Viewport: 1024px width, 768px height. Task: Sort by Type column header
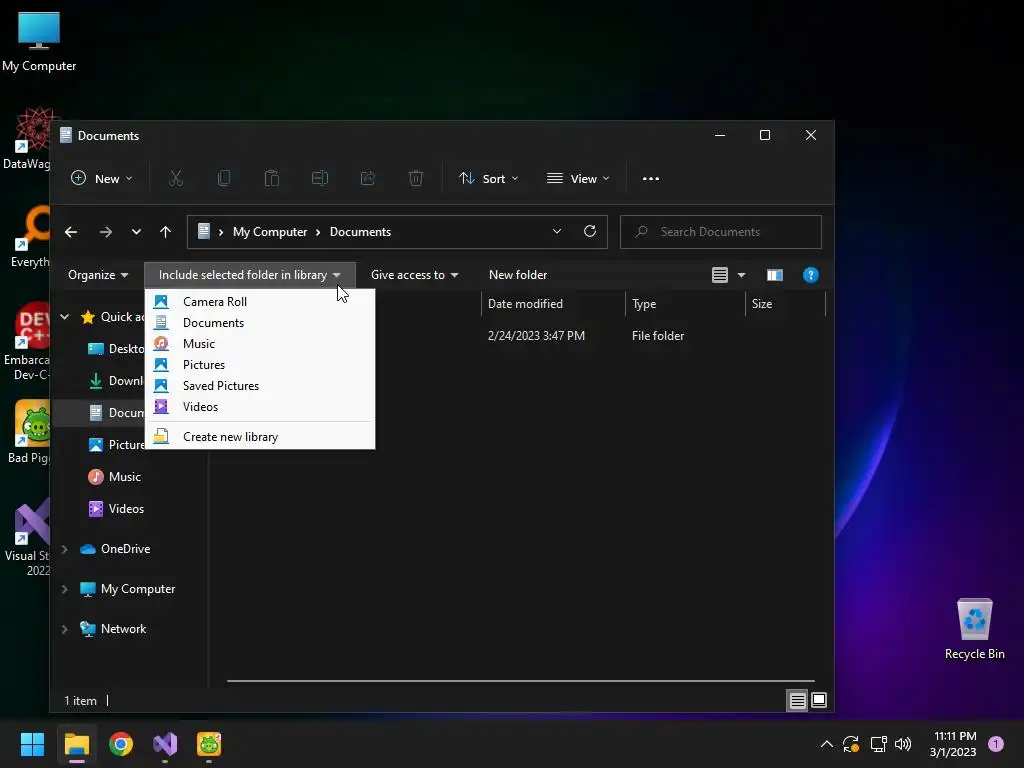tap(685, 304)
